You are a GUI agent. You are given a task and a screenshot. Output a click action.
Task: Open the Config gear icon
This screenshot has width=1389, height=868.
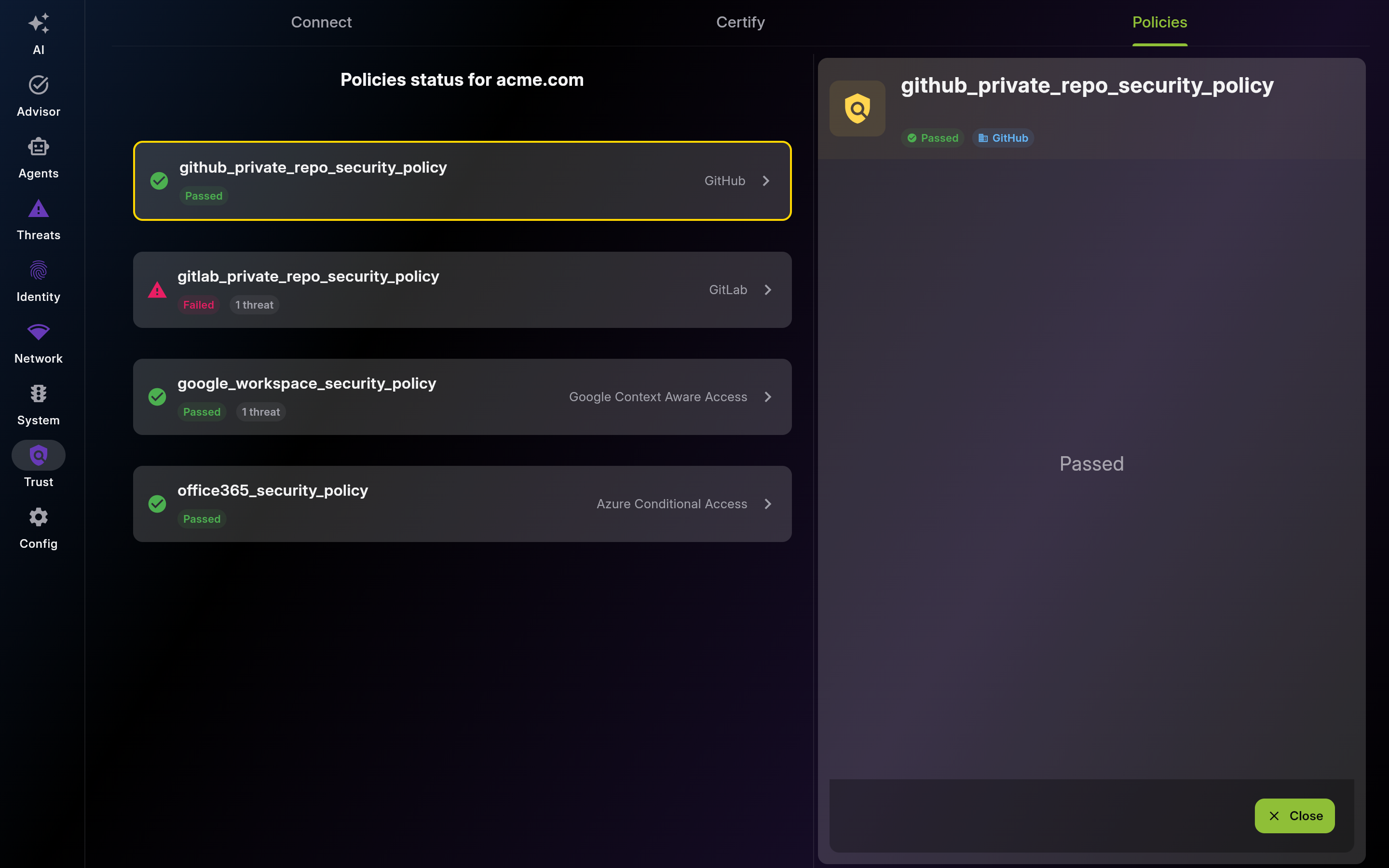[x=39, y=517]
